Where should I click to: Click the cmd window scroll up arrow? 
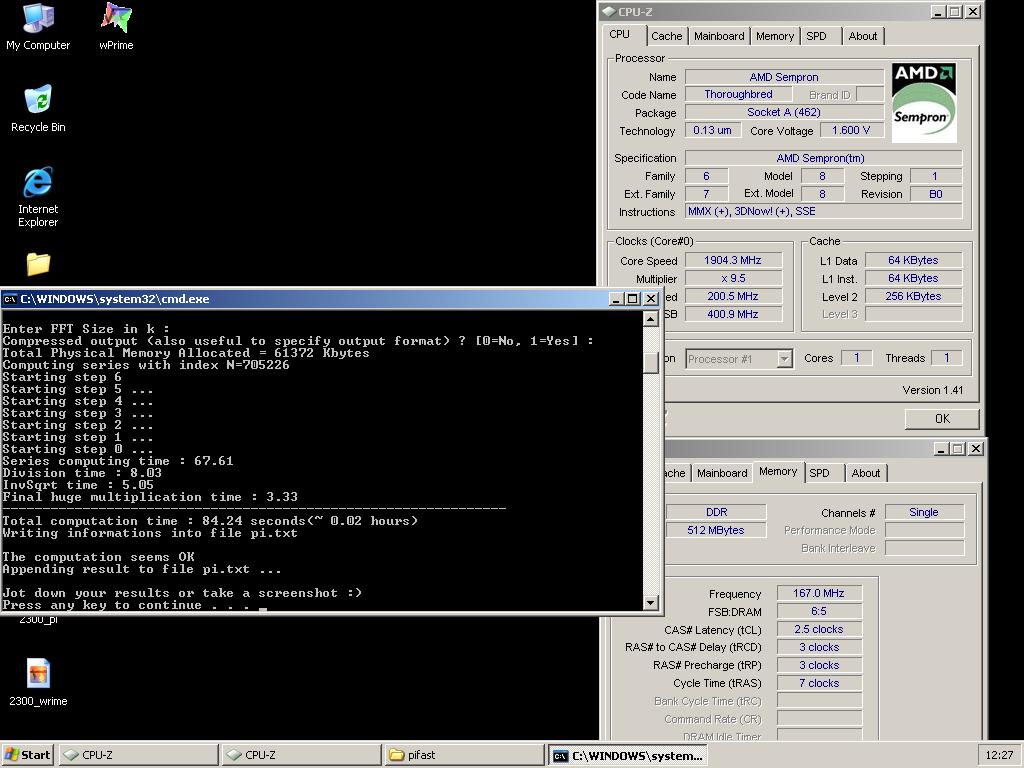650,319
